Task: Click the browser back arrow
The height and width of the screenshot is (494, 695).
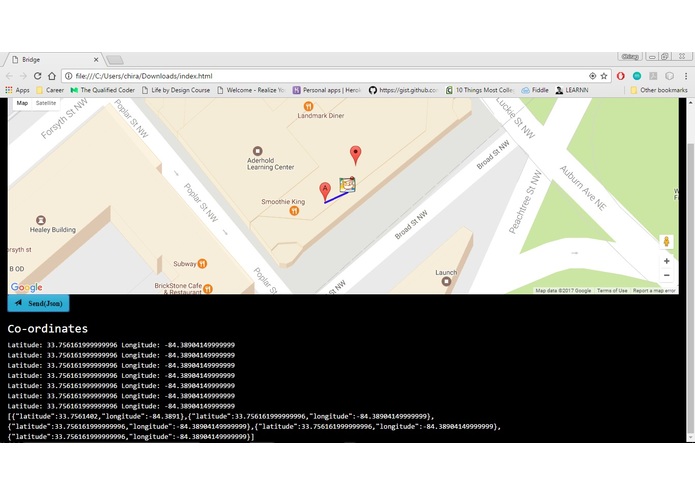Action: click(9, 76)
